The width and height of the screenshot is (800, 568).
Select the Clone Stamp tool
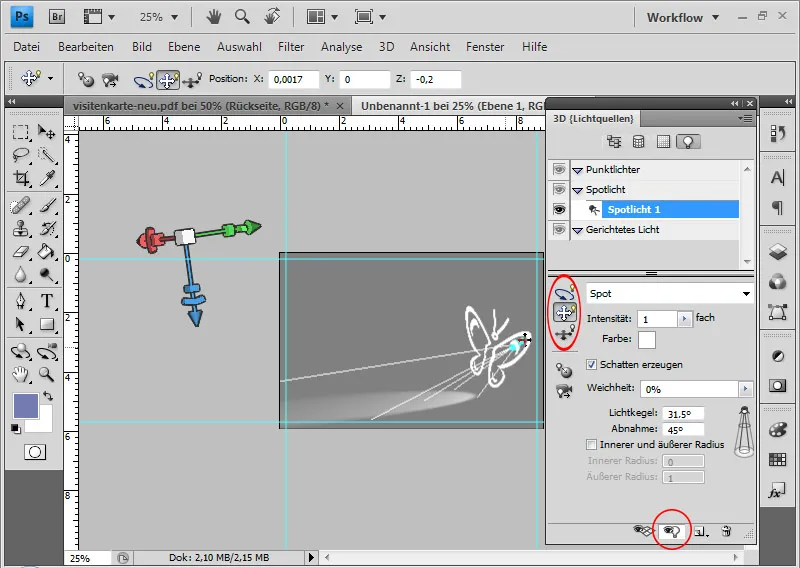[20, 229]
